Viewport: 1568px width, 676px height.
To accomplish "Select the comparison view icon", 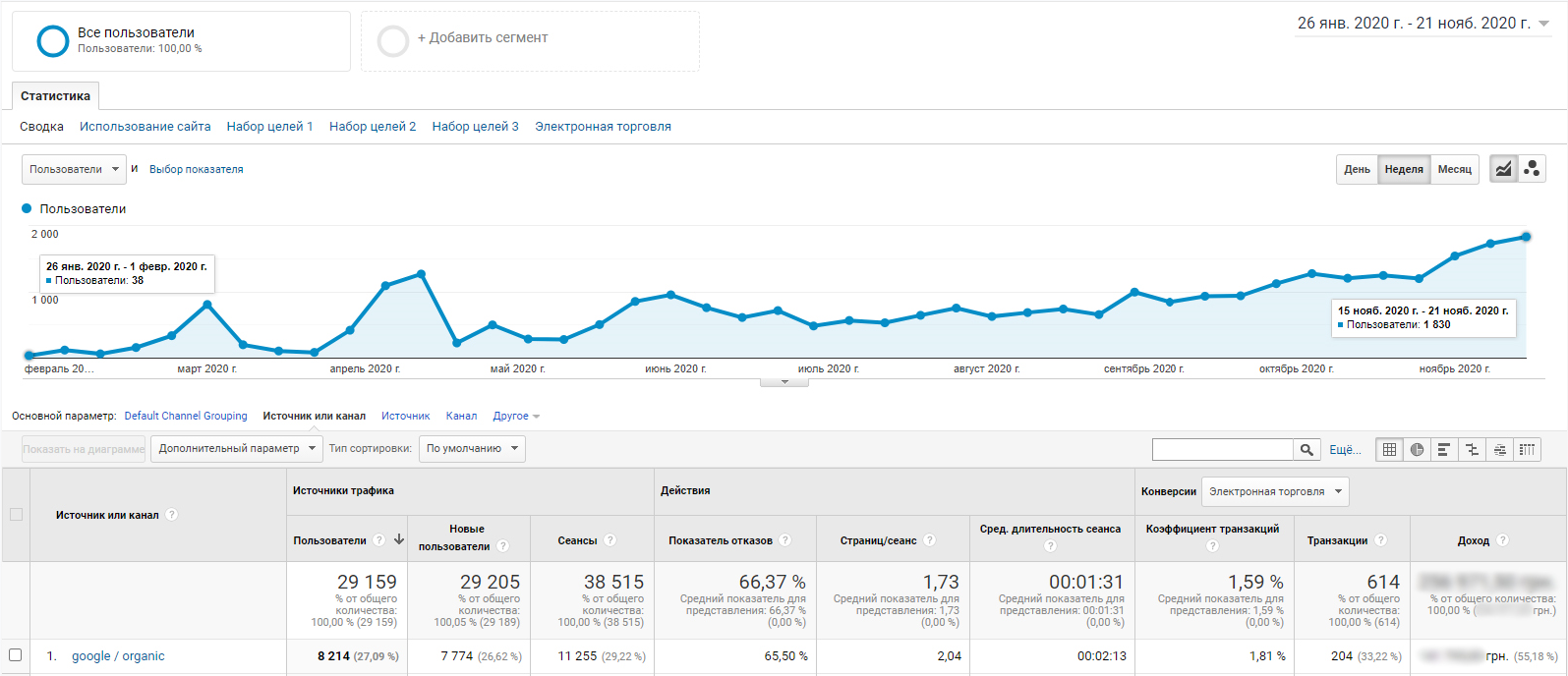I will (1472, 449).
